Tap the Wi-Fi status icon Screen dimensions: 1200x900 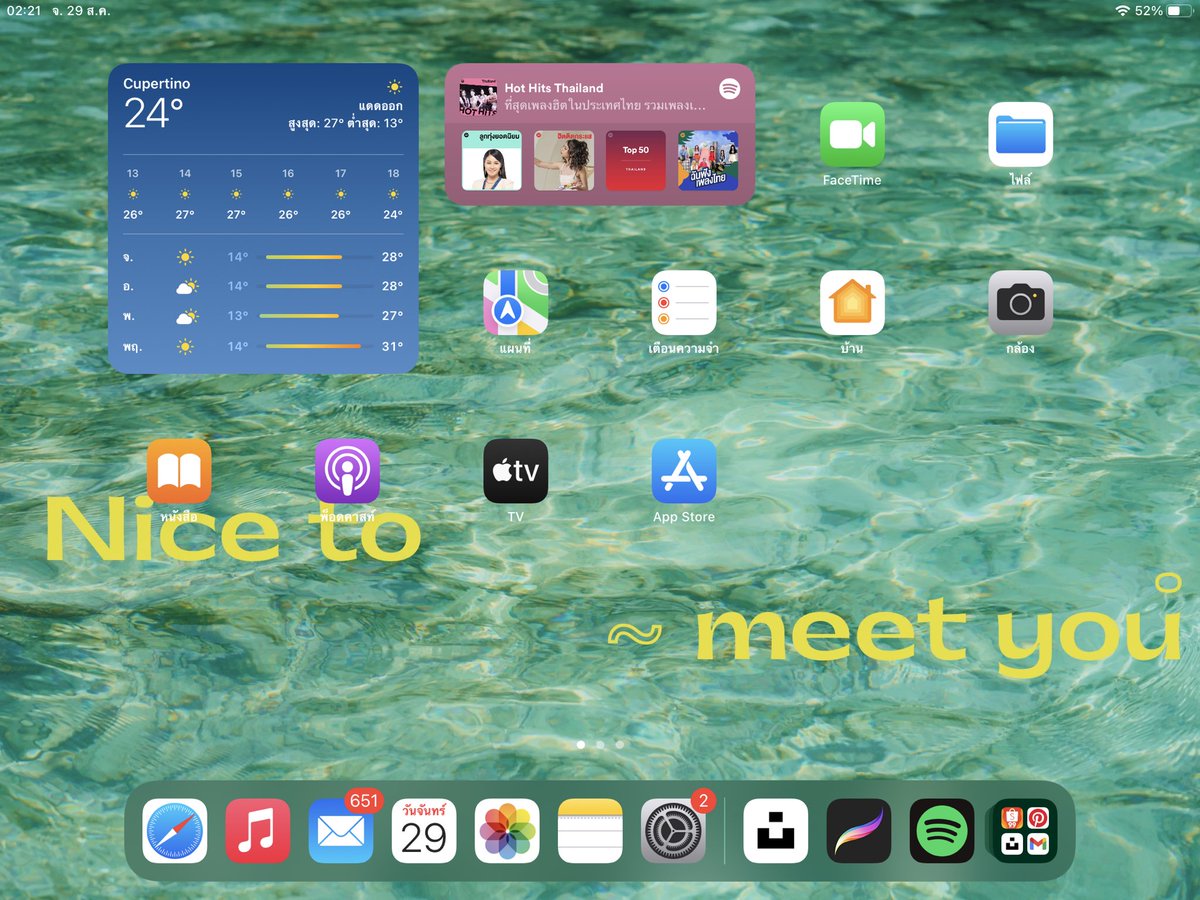[1122, 10]
